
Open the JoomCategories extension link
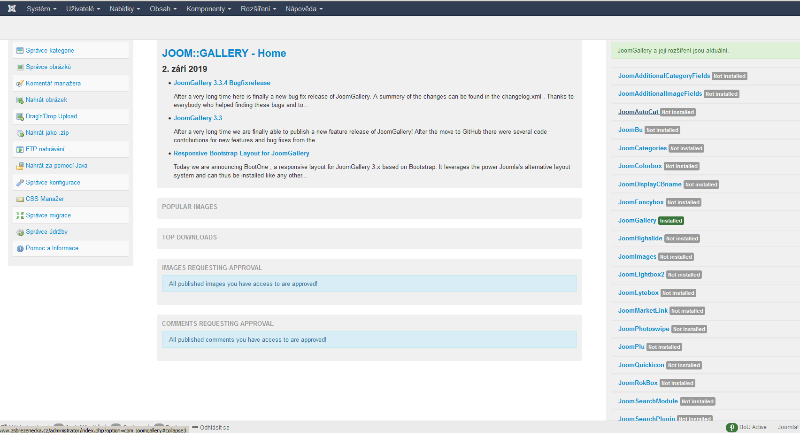(x=642, y=148)
